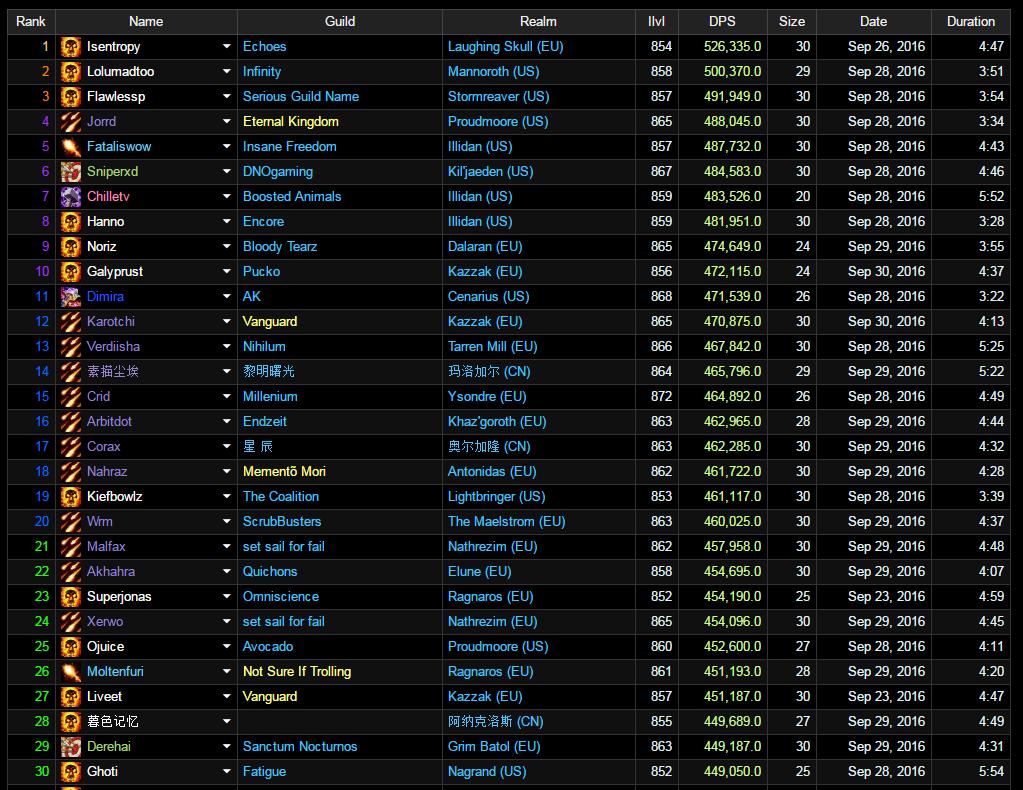Open the Sanctum Nocturnos guild link

[300, 747]
